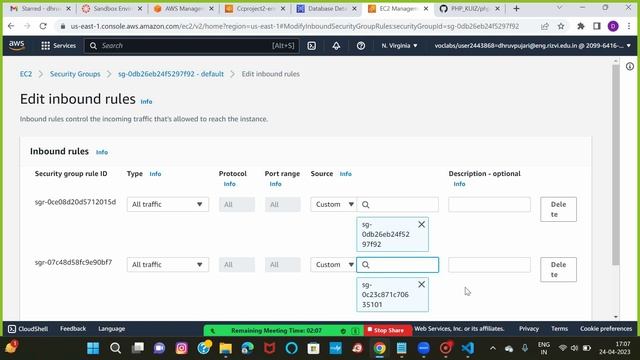The width and height of the screenshot is (640, 360).
Task: Open the help question mark icon
Action: (x=360, y=46)
